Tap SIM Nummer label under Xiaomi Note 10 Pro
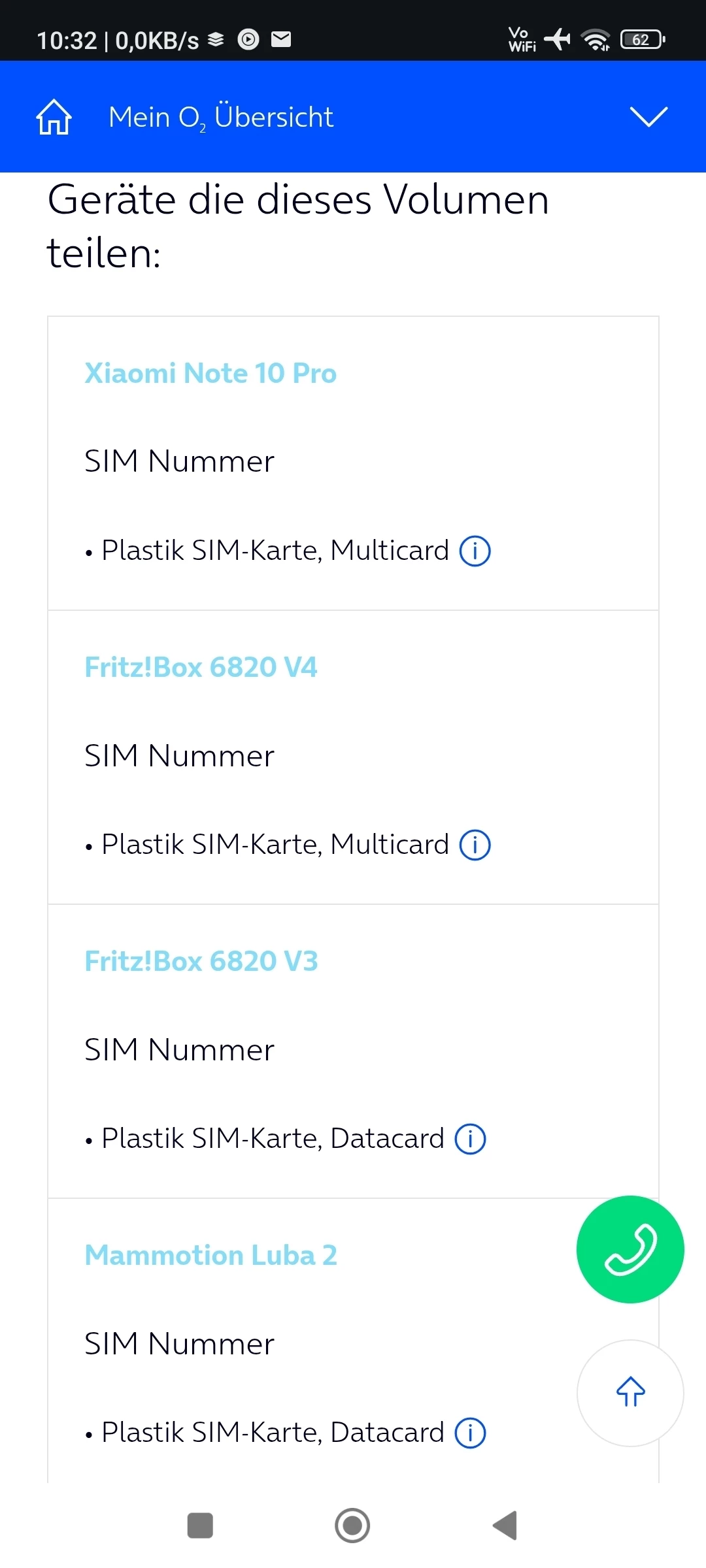The height and width of the screenshot is (1568, 706). click(x=179, y=461)
